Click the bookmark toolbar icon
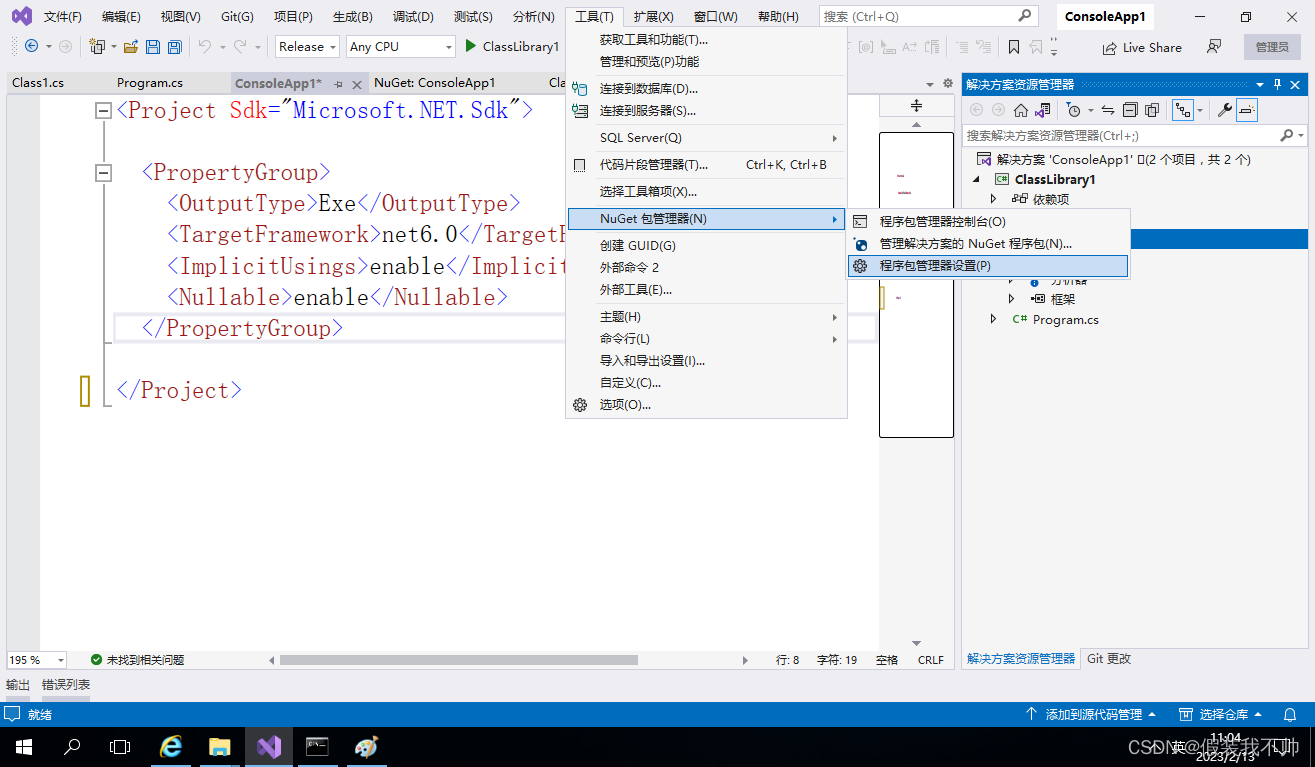Screen dimensions: 1315x767 pyautogui.click(x=1014, y=47)
